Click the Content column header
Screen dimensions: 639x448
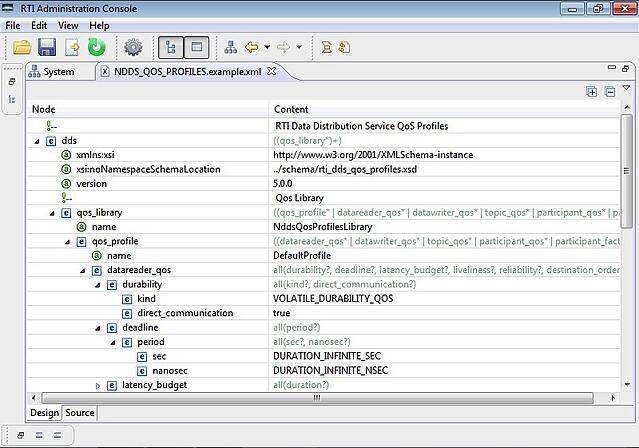click(x=445, y=109)
